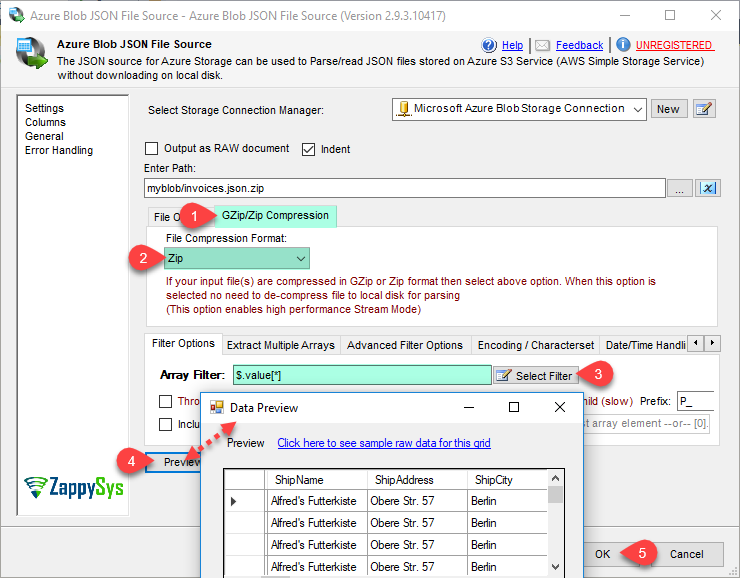Click the Array Filter input field
This screenshot has height=578, width=740.
coord(362,375)
